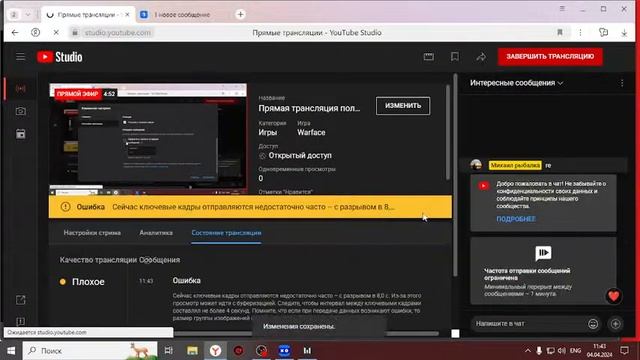
Task: Click the bookmark highlight icon in Studio header
Action: point(455,57)
